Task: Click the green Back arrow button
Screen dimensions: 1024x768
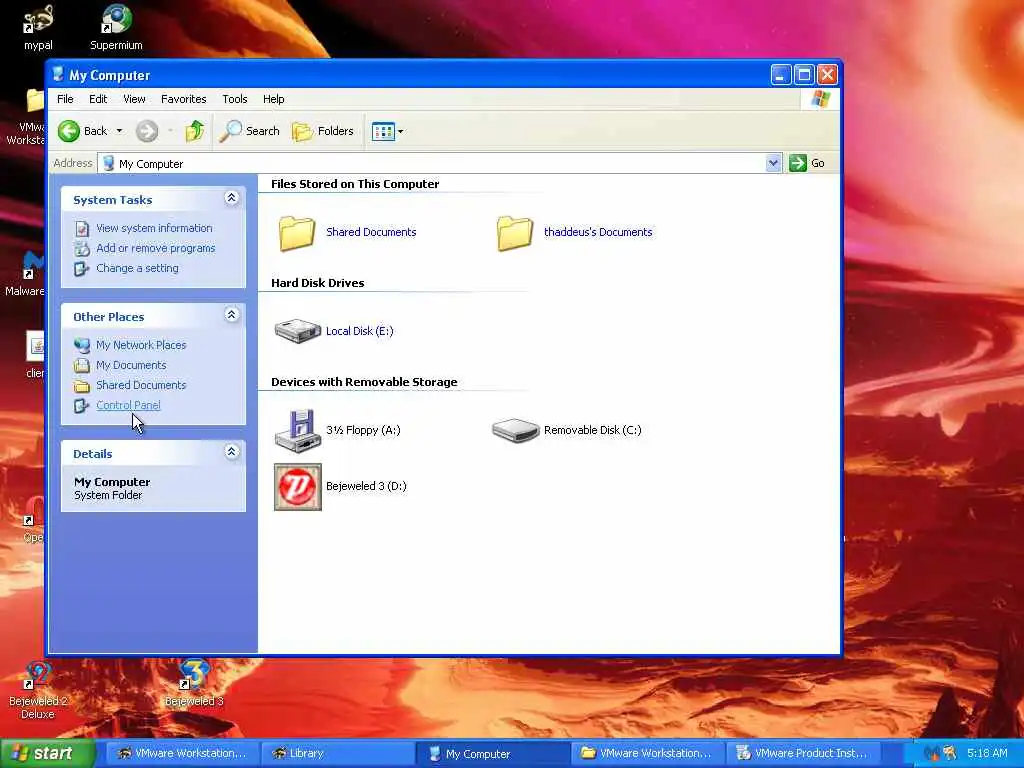Action: [69, 131]
